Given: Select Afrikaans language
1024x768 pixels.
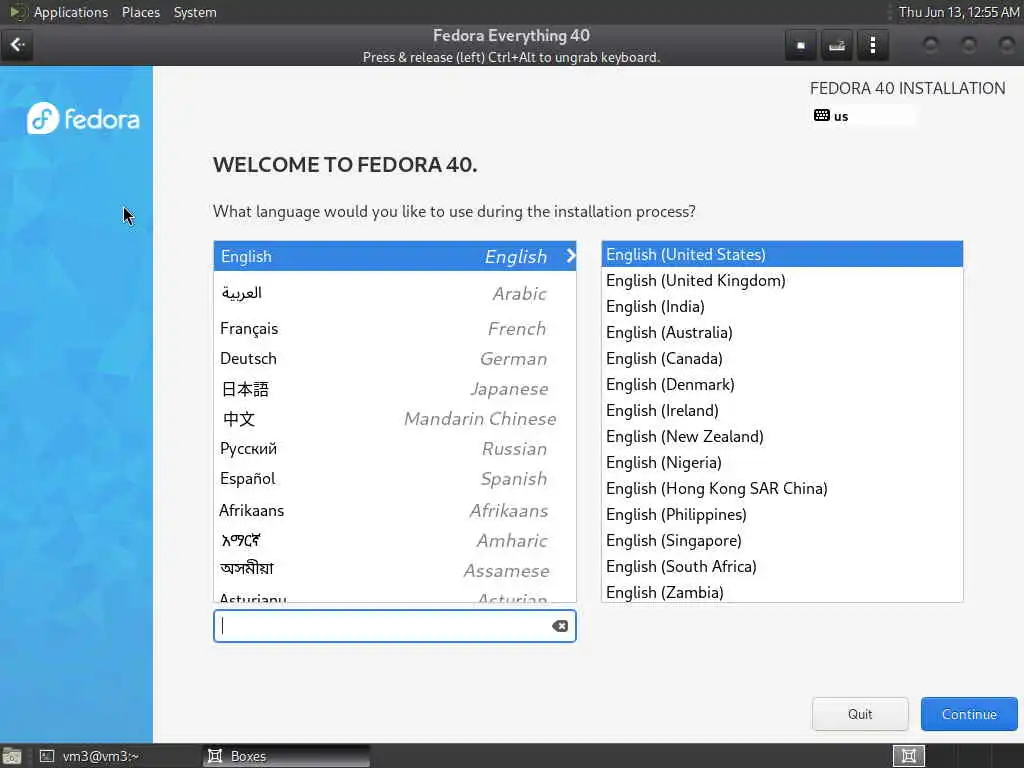Looking at the screenshot, I should tap(395, 510).
